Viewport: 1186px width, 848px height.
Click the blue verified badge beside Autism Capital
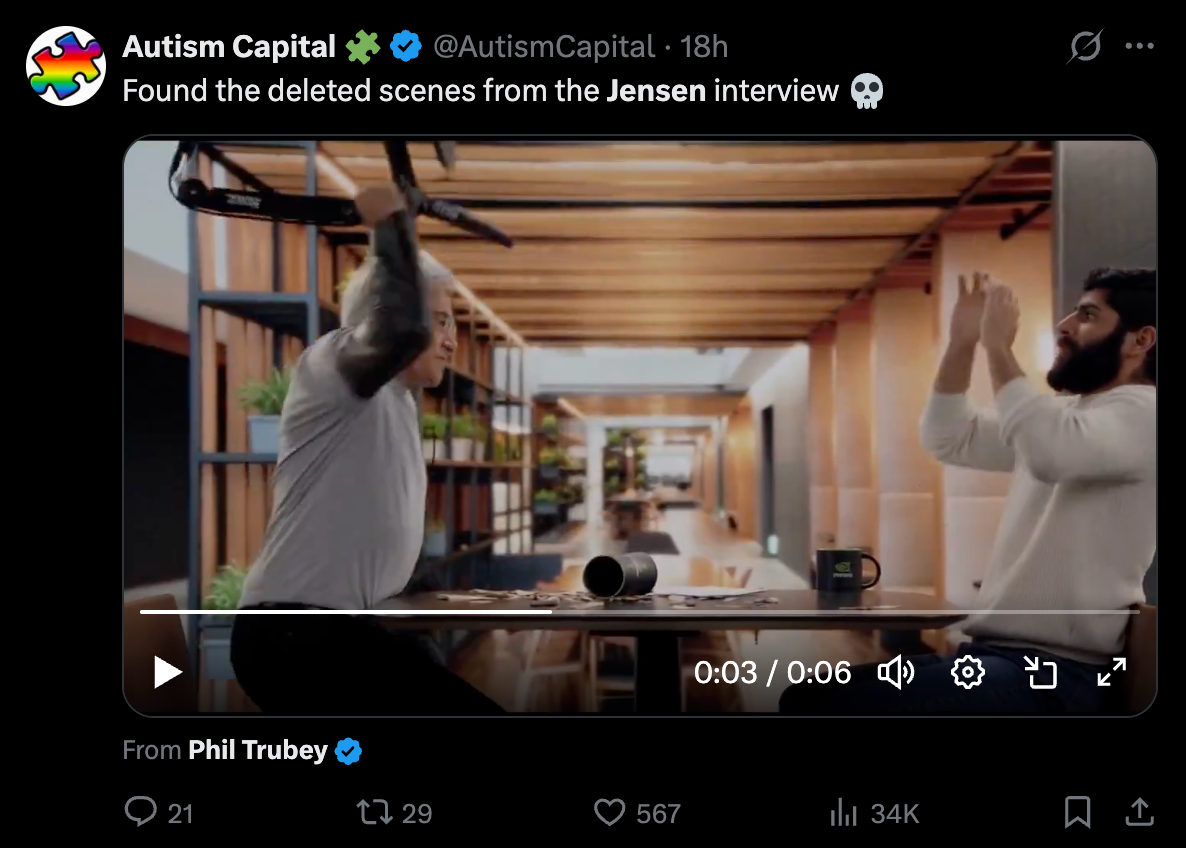coord(405,46)
